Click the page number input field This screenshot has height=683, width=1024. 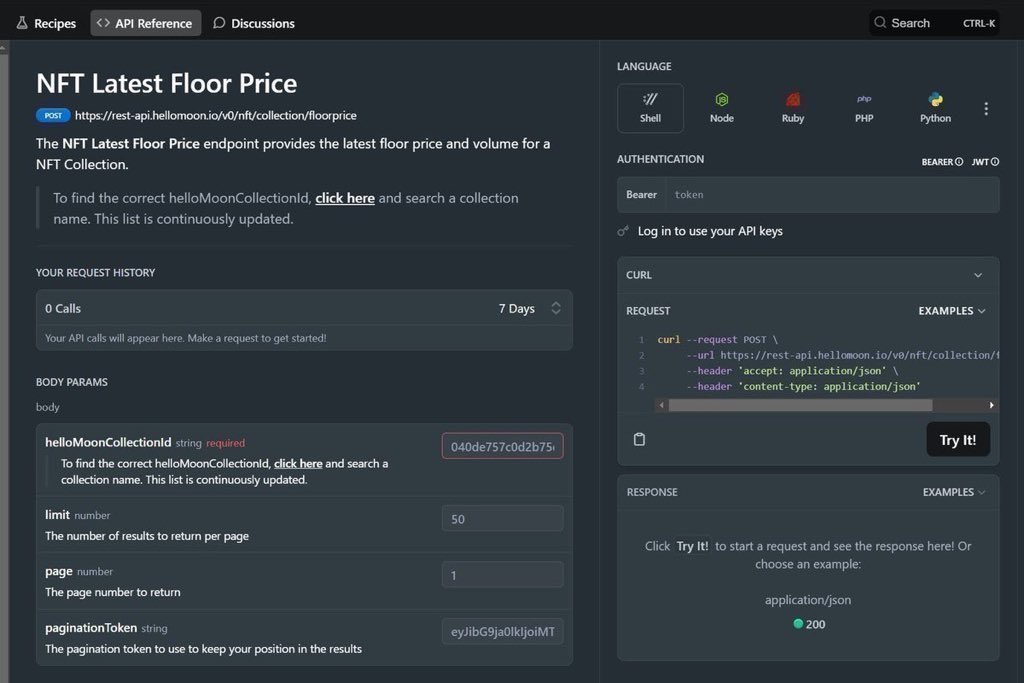(x=502, y=575)
